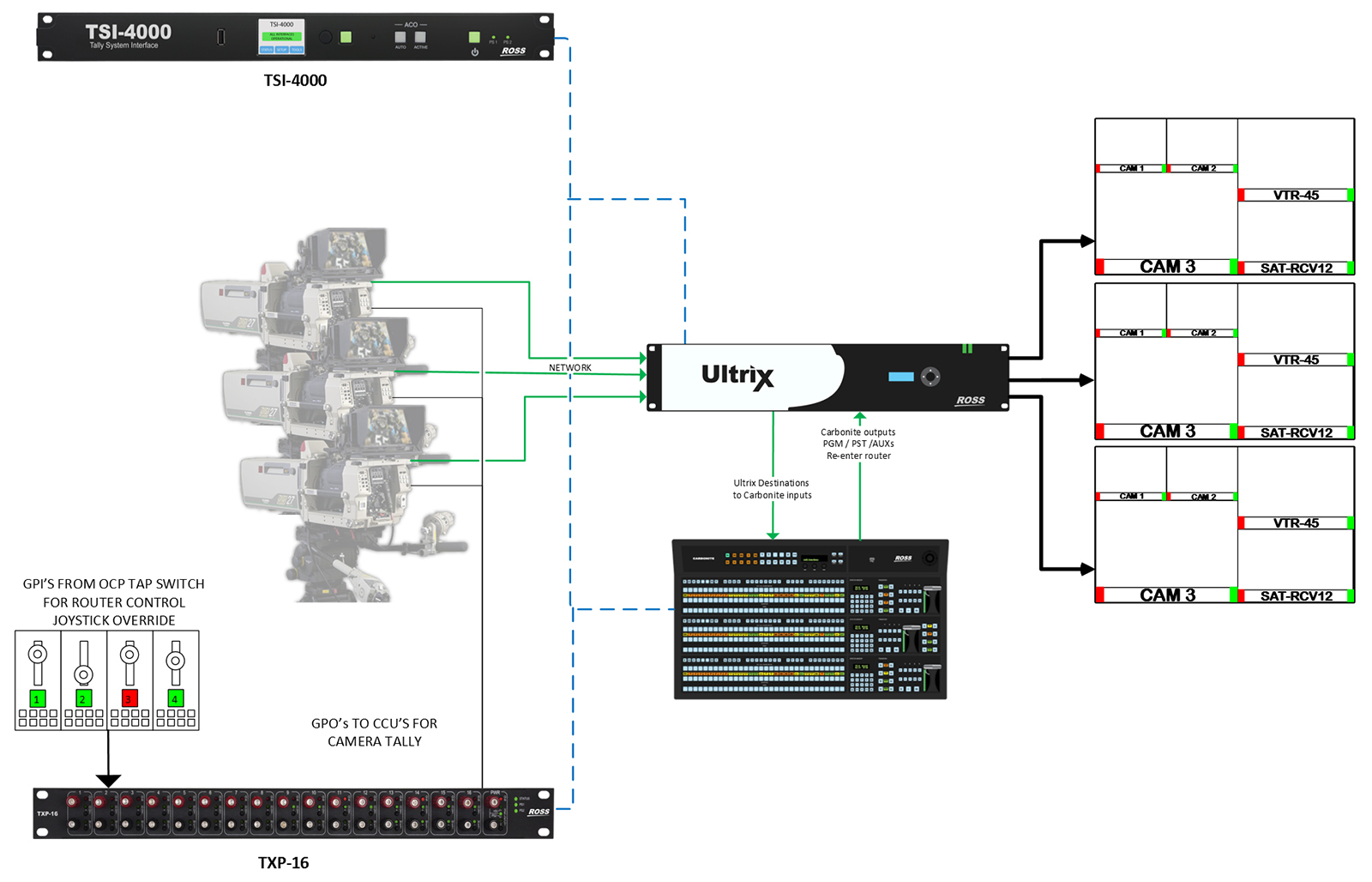Image resolution: width=1372 pixels, height=882 pixels.
Task: Click the joystick on OCP panel 2
Action: click(83, 674)
